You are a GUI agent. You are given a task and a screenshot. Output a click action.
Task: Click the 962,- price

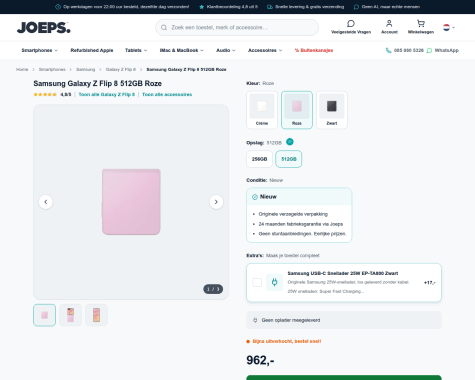[x=260, y=360]
